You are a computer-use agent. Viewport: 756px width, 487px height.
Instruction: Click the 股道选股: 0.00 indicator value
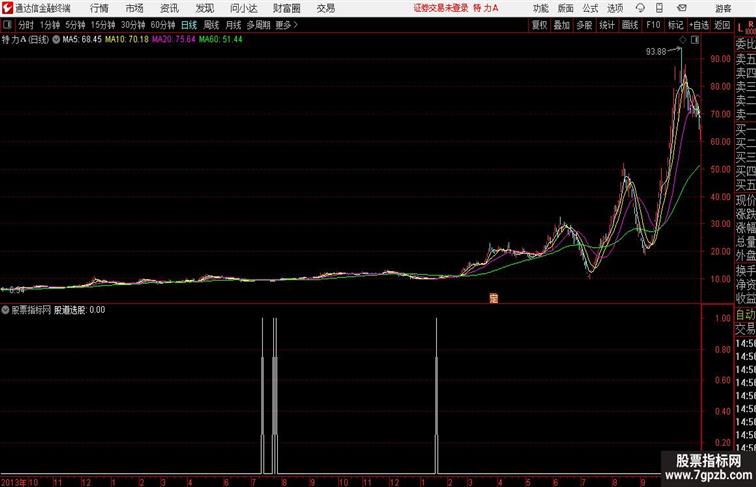[80, 310]
